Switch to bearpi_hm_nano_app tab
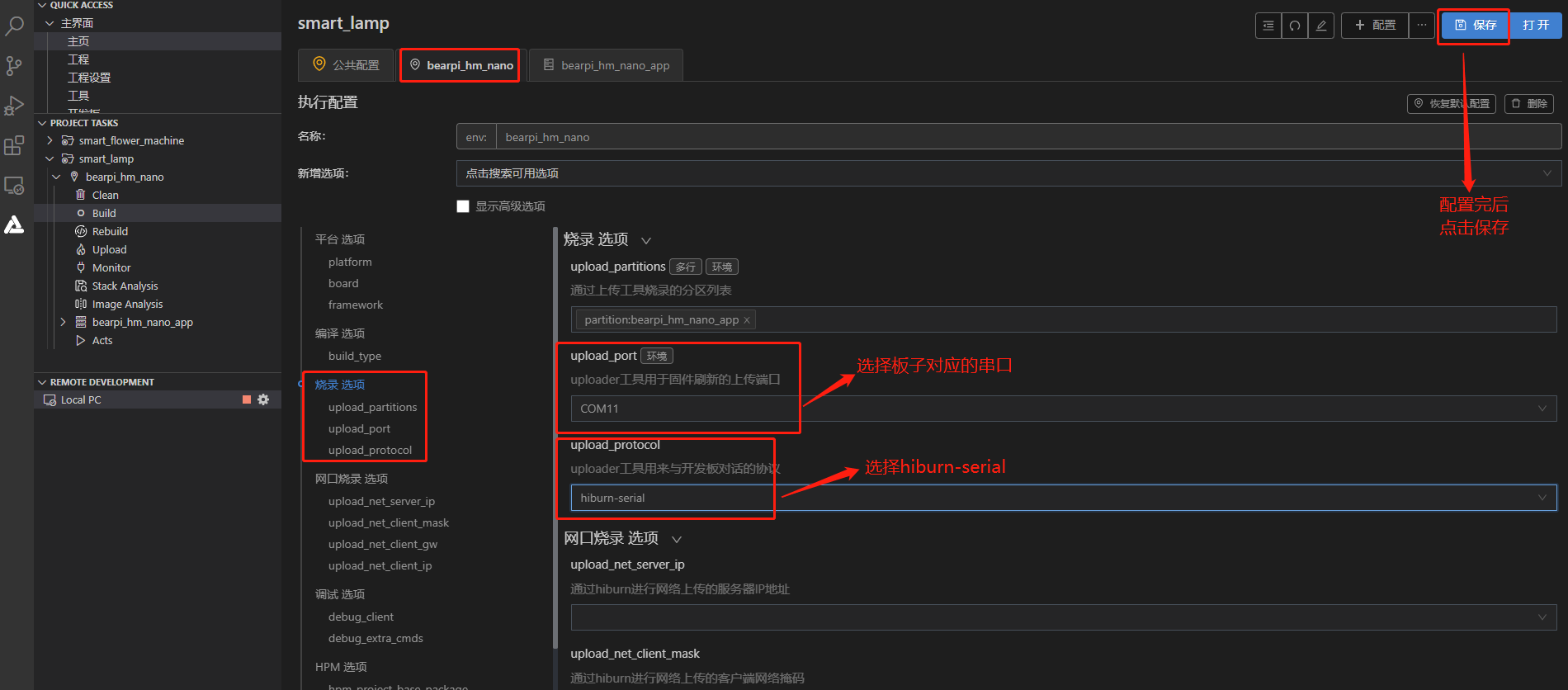Image resolution: width=1568 pixels, height=690 pixels. pyautogui.click(x=607, y=65)
